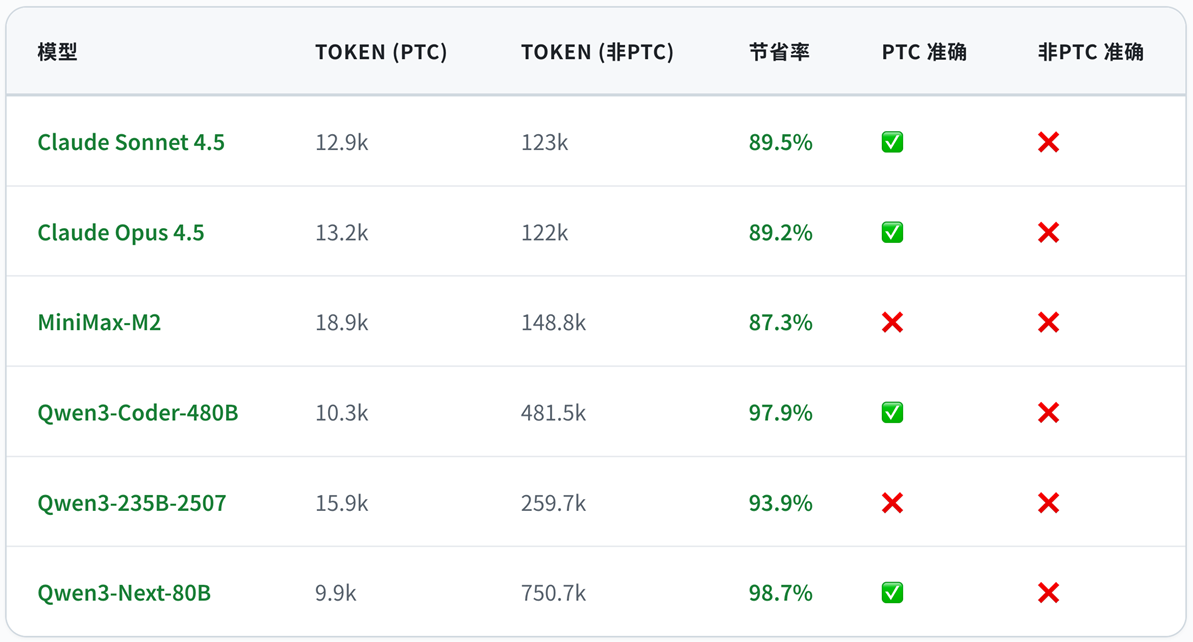The image size is (1193, 642).
Task: Click the 模型 column header
Action: click(57, 53)
